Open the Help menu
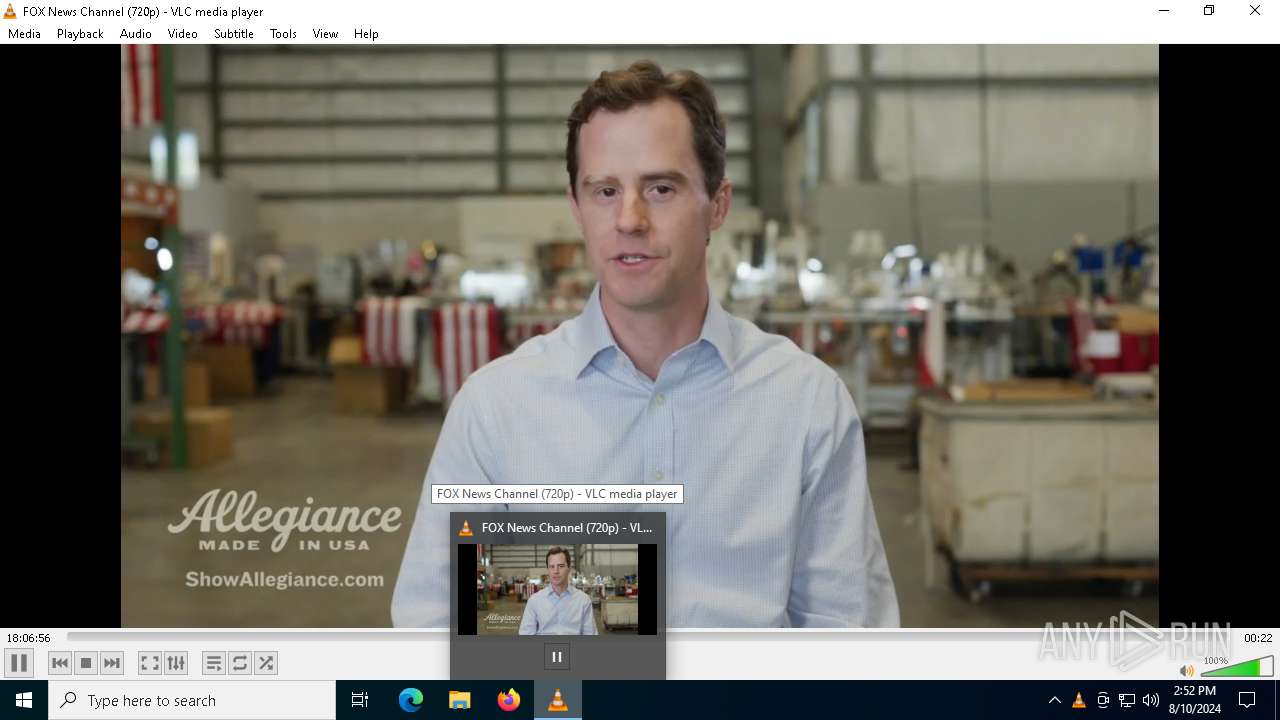Screen dimensions: 1280x720 click(366, 34)
